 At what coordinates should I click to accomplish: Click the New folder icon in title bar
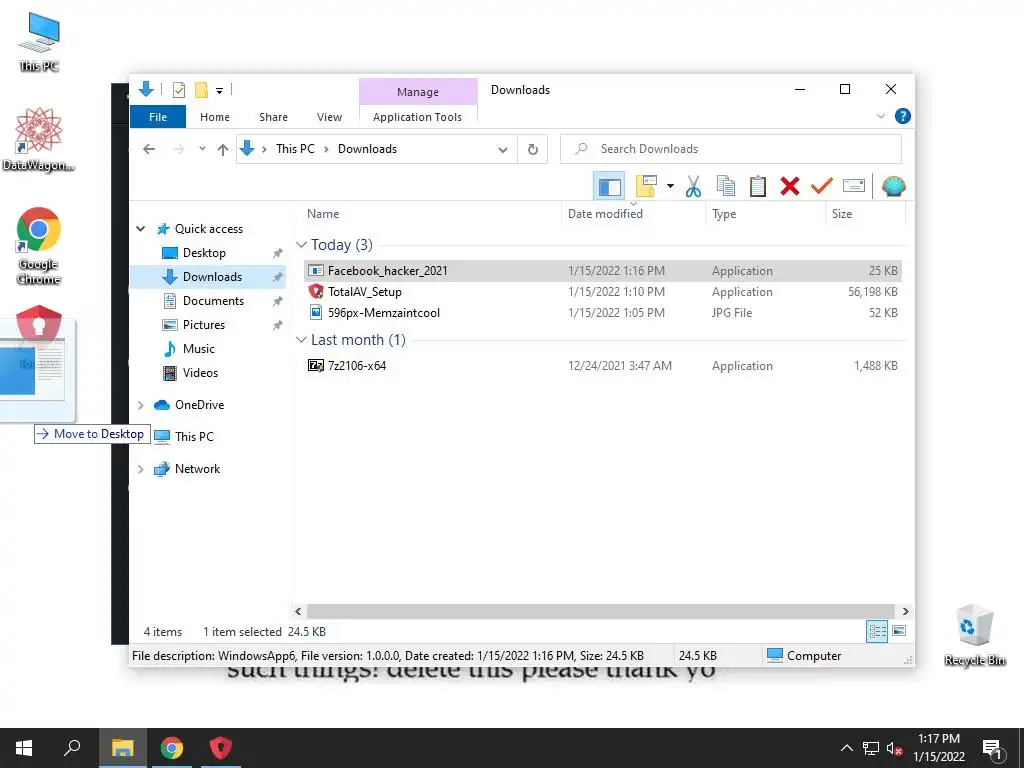(201, 90)
